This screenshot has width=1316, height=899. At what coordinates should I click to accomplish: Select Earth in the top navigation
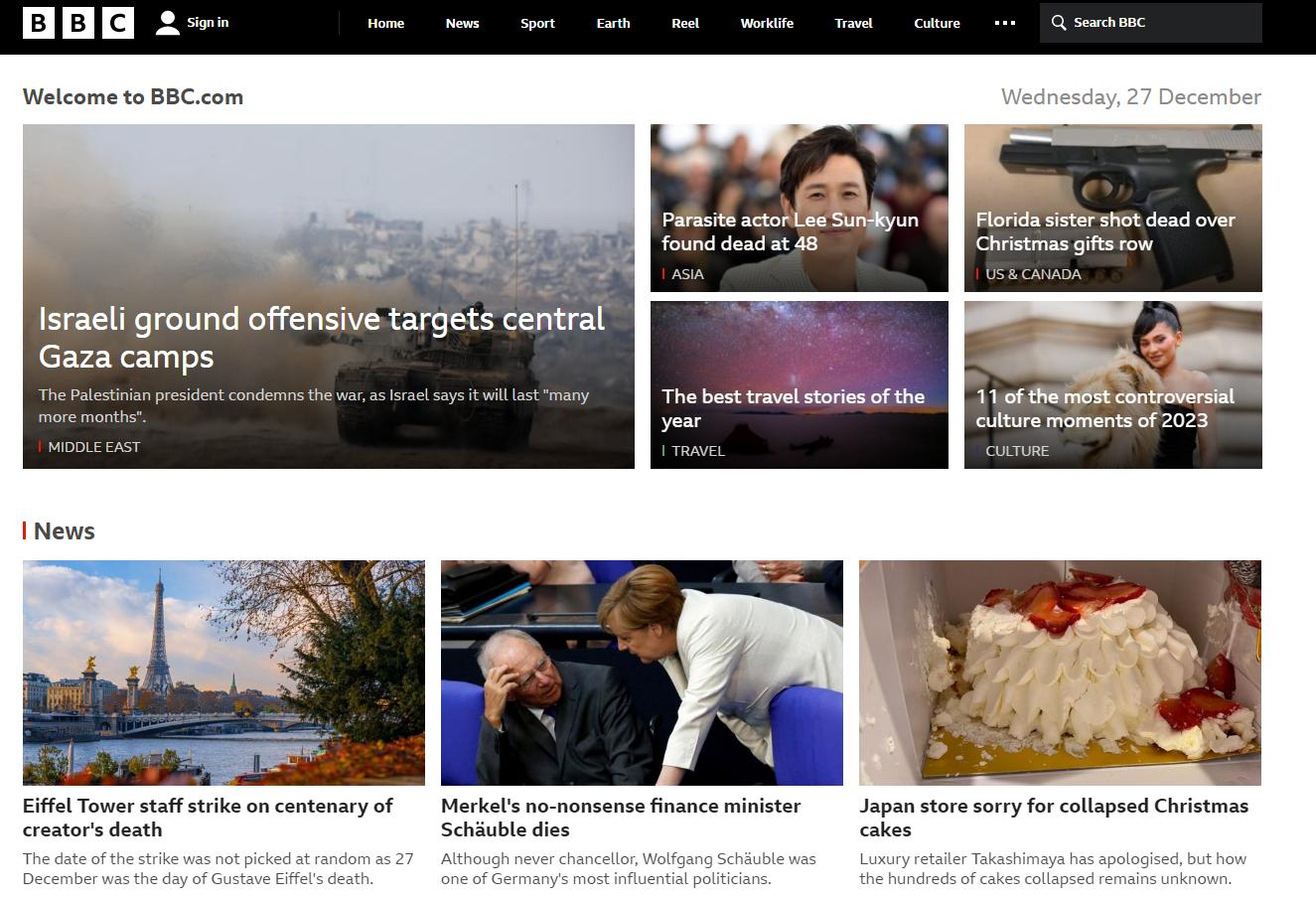(613, 23)
